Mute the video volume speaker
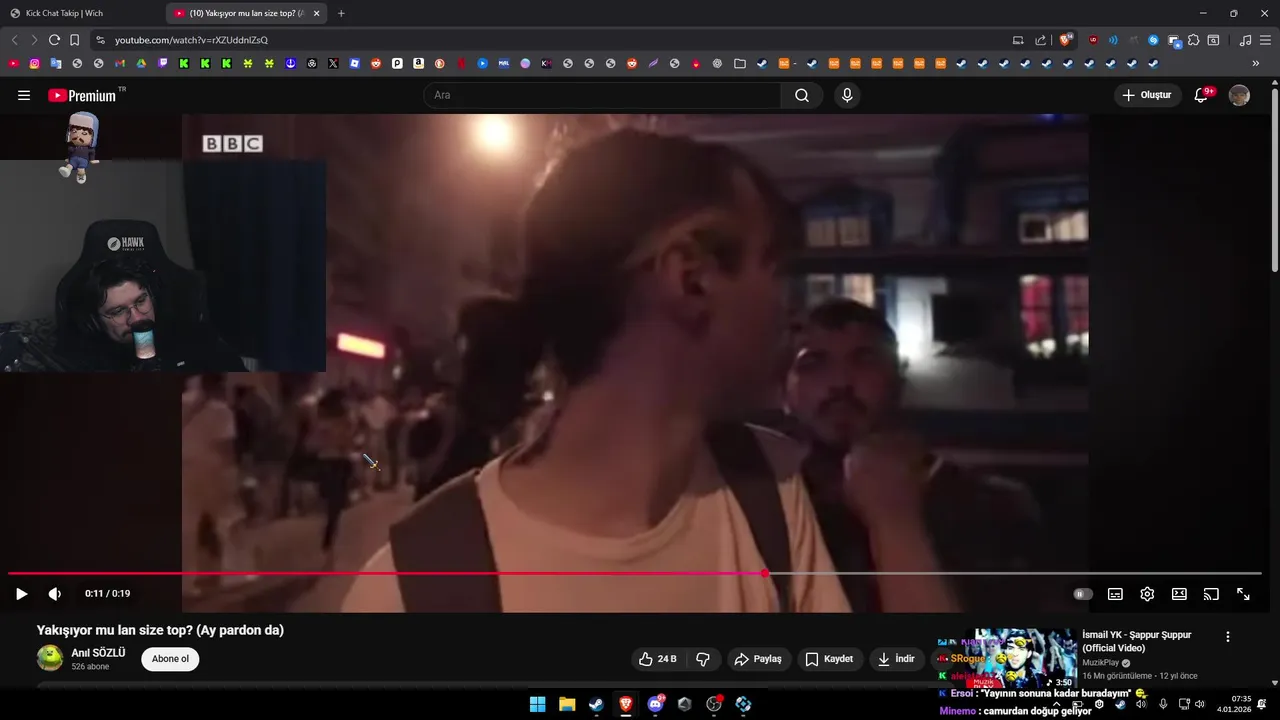Screen dimensions: 1280x720 coord(55,594)
